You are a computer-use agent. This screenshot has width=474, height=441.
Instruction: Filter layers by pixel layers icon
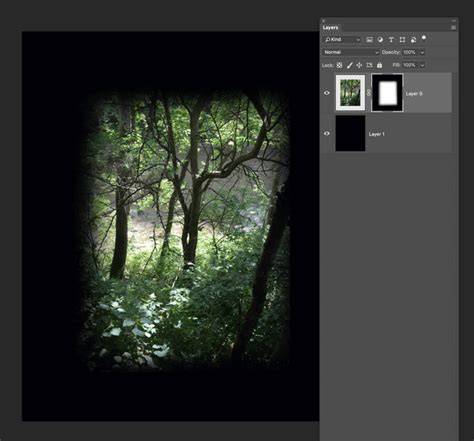369,40
